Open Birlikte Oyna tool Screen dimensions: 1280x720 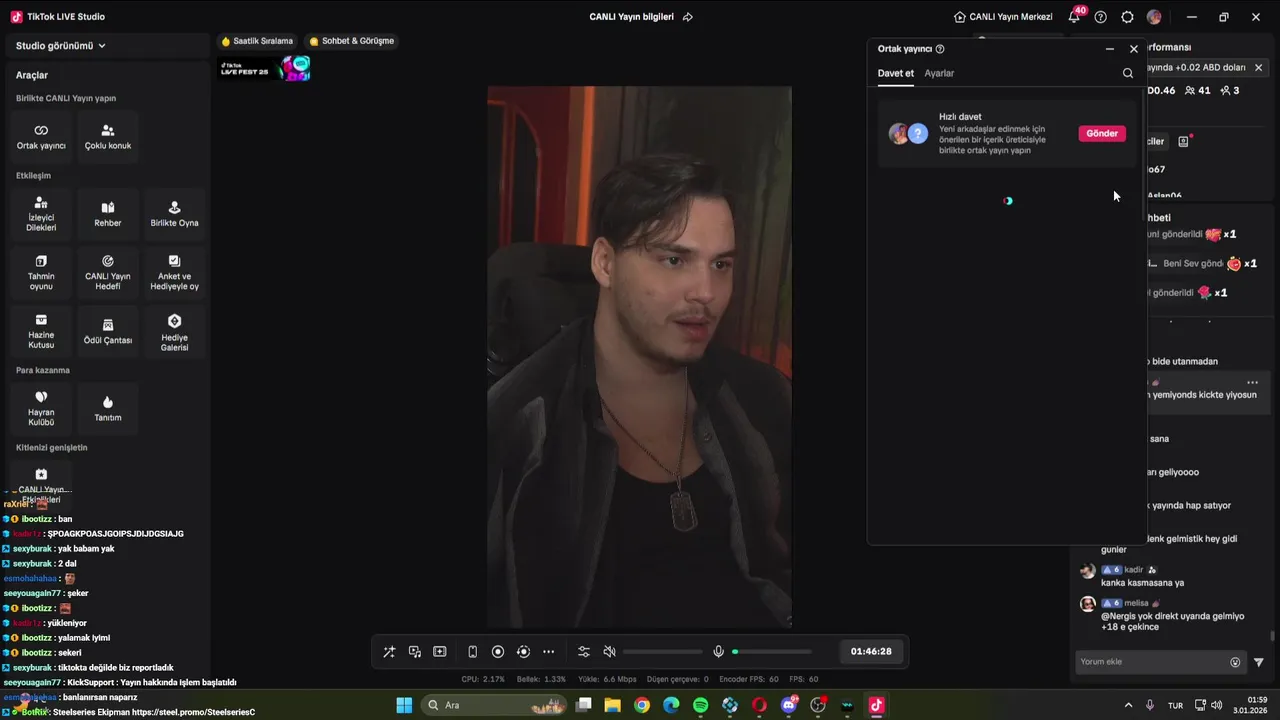(x=174, y=214)
